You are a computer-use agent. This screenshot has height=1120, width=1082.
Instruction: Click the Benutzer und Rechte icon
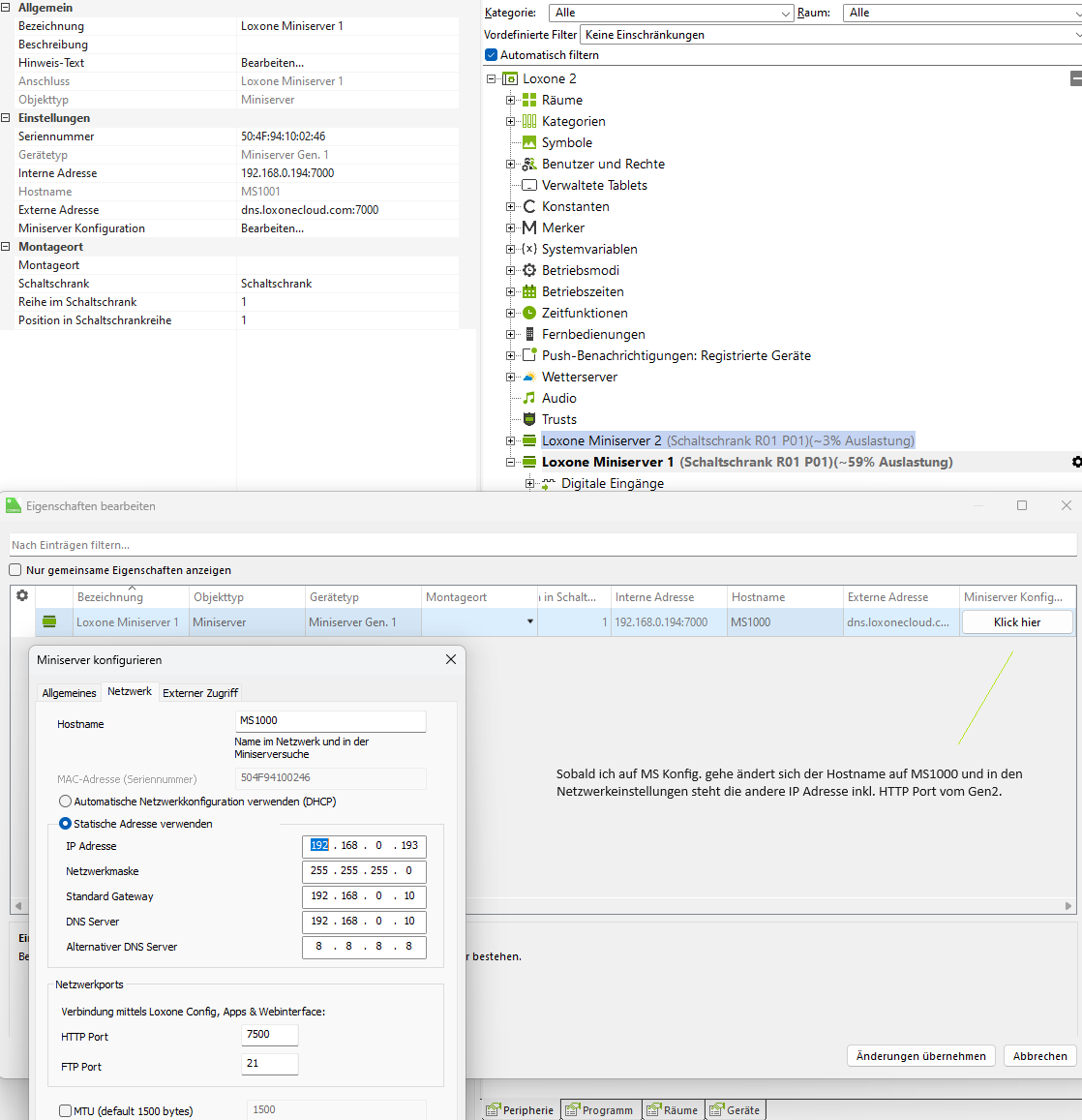529,165
